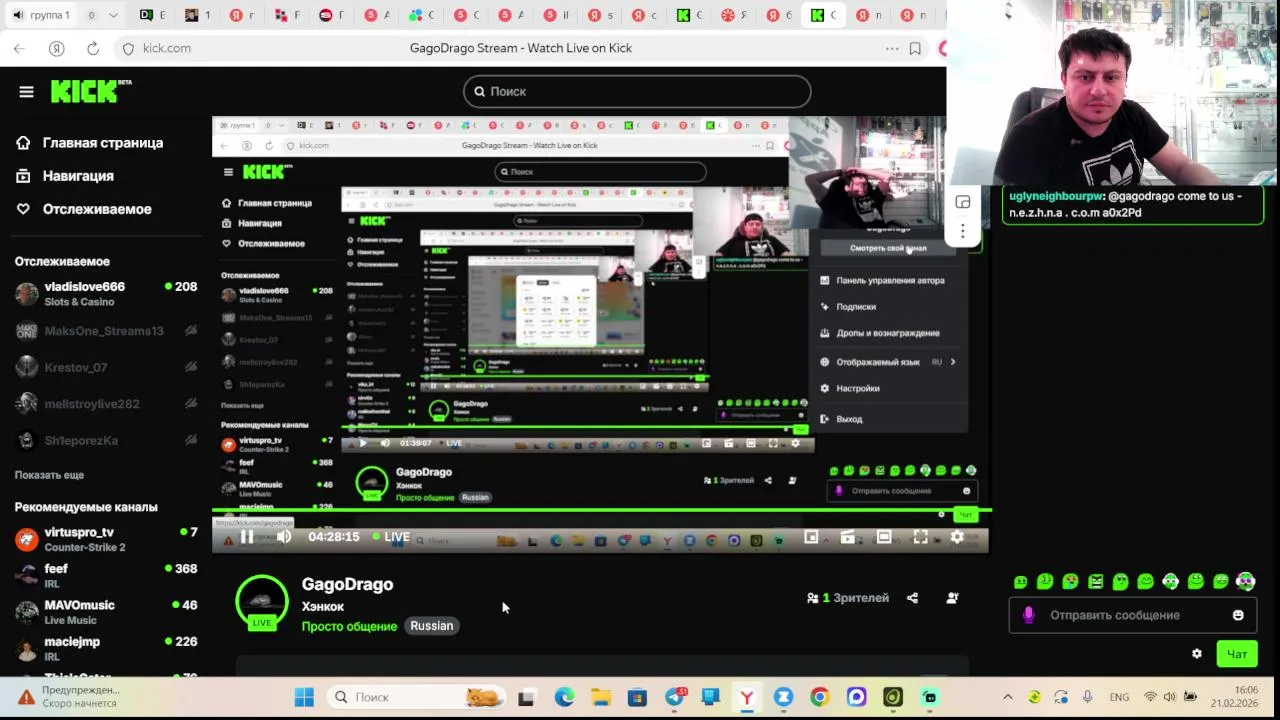Reload the browser page

tap(93, 48)
